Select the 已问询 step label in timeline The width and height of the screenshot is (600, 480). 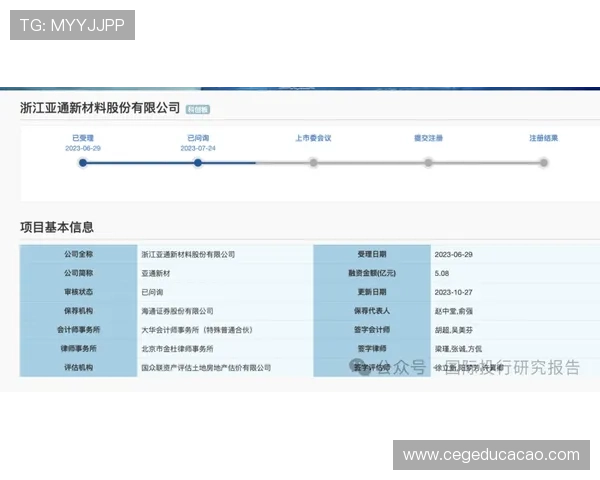[198, 138]
